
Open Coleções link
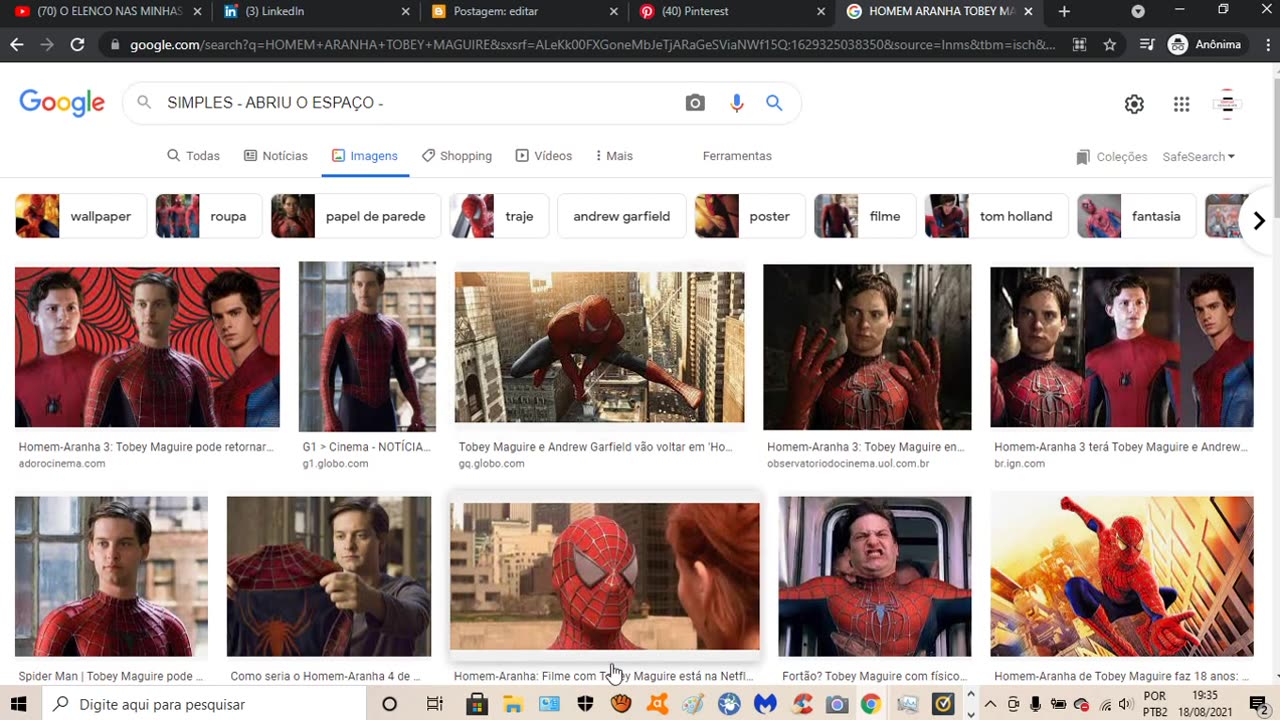[x=1112, y=157]
